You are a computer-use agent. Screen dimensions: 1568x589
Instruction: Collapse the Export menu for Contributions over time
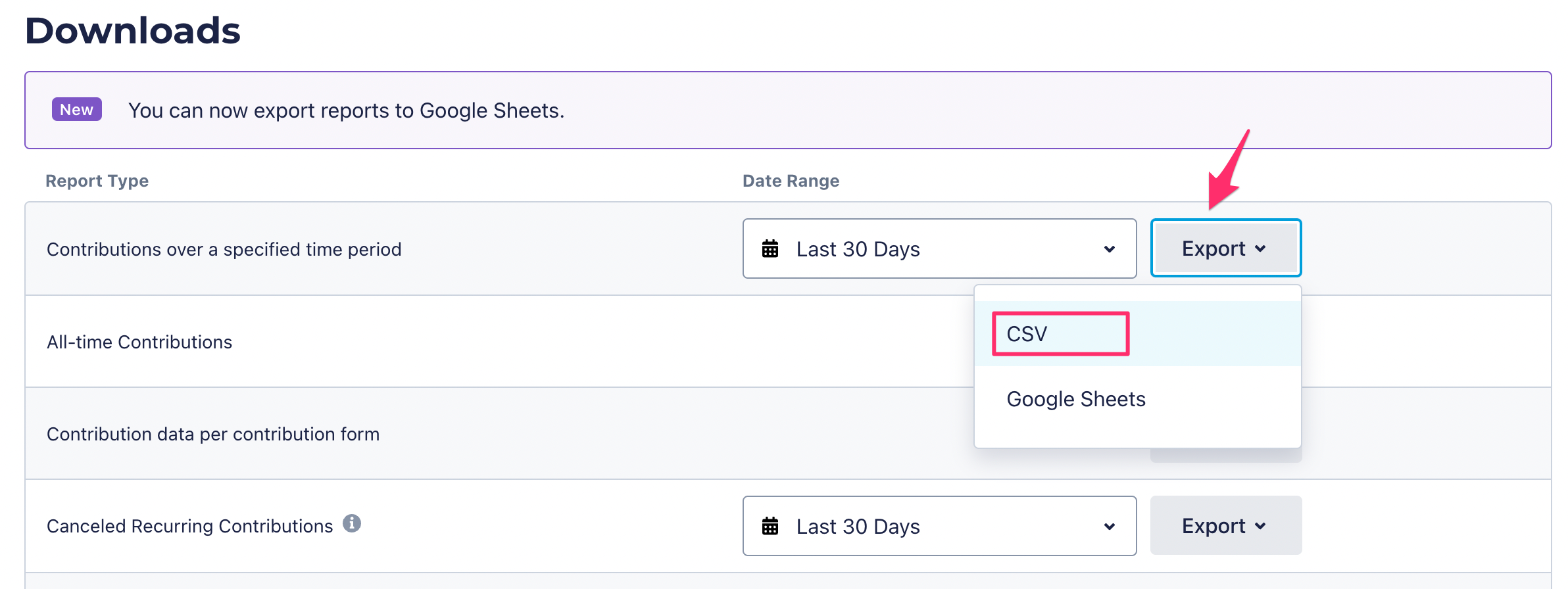coord(1225,248)
